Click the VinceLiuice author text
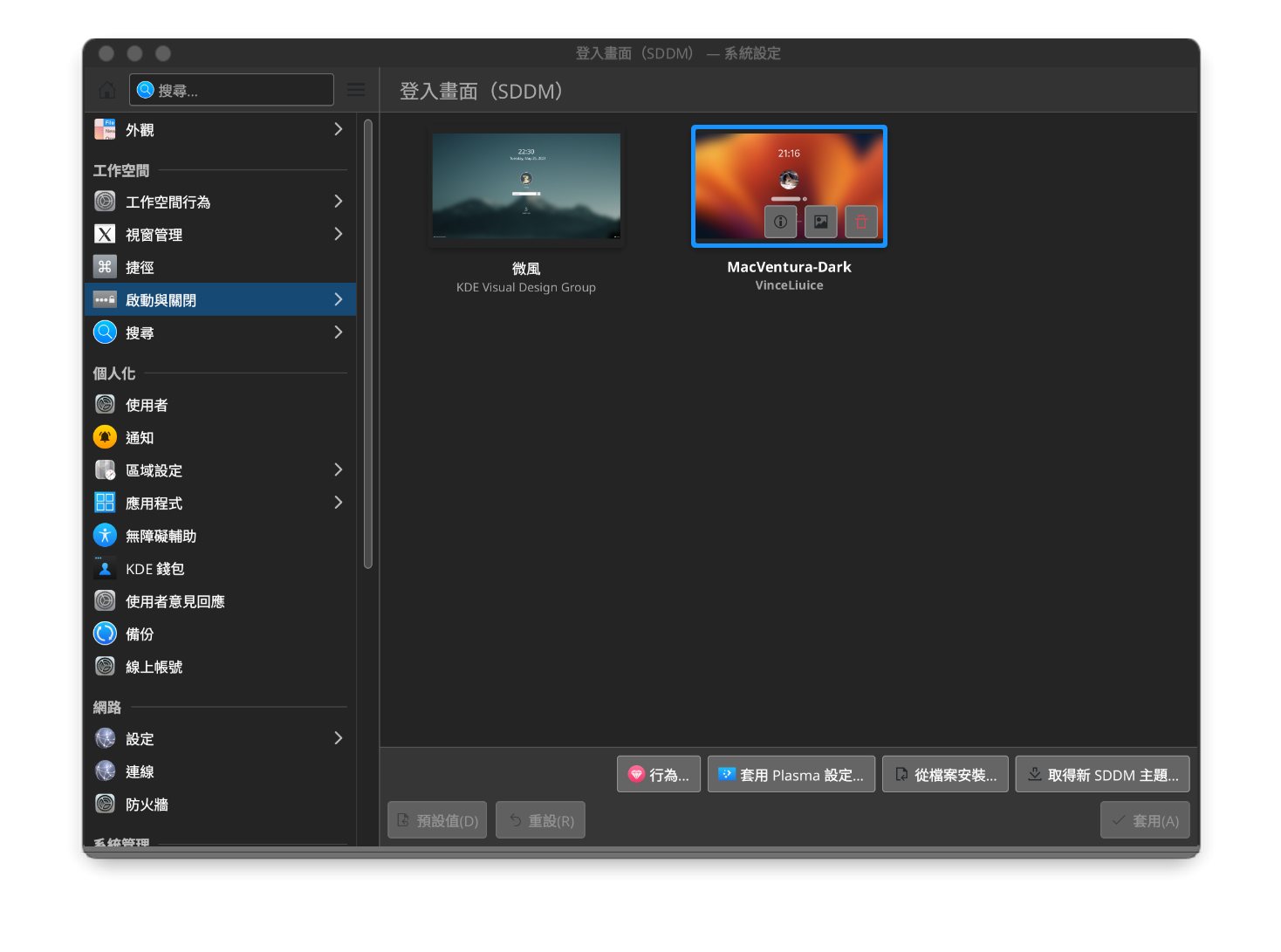The width and height of the screenshot is (1281, 952). [x=789, y=285]
